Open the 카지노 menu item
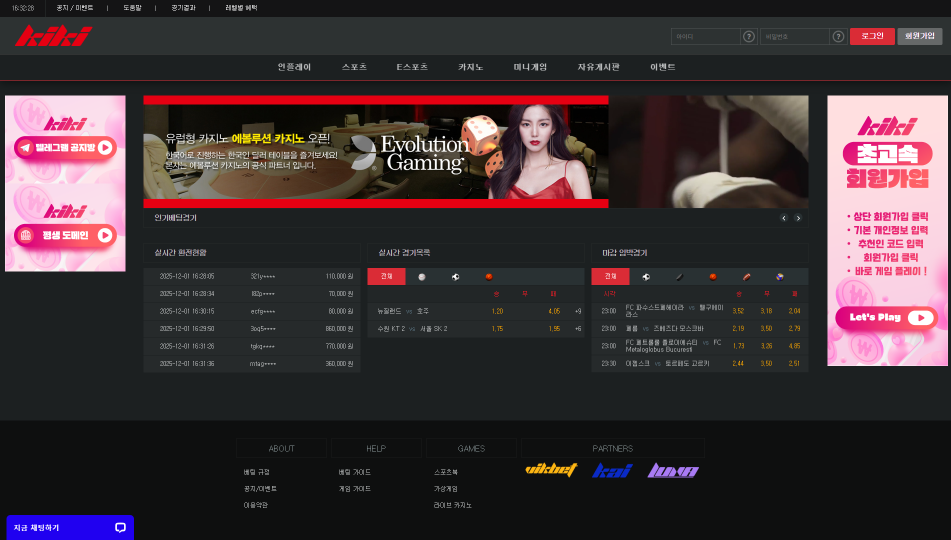 [x=470, y=67]
